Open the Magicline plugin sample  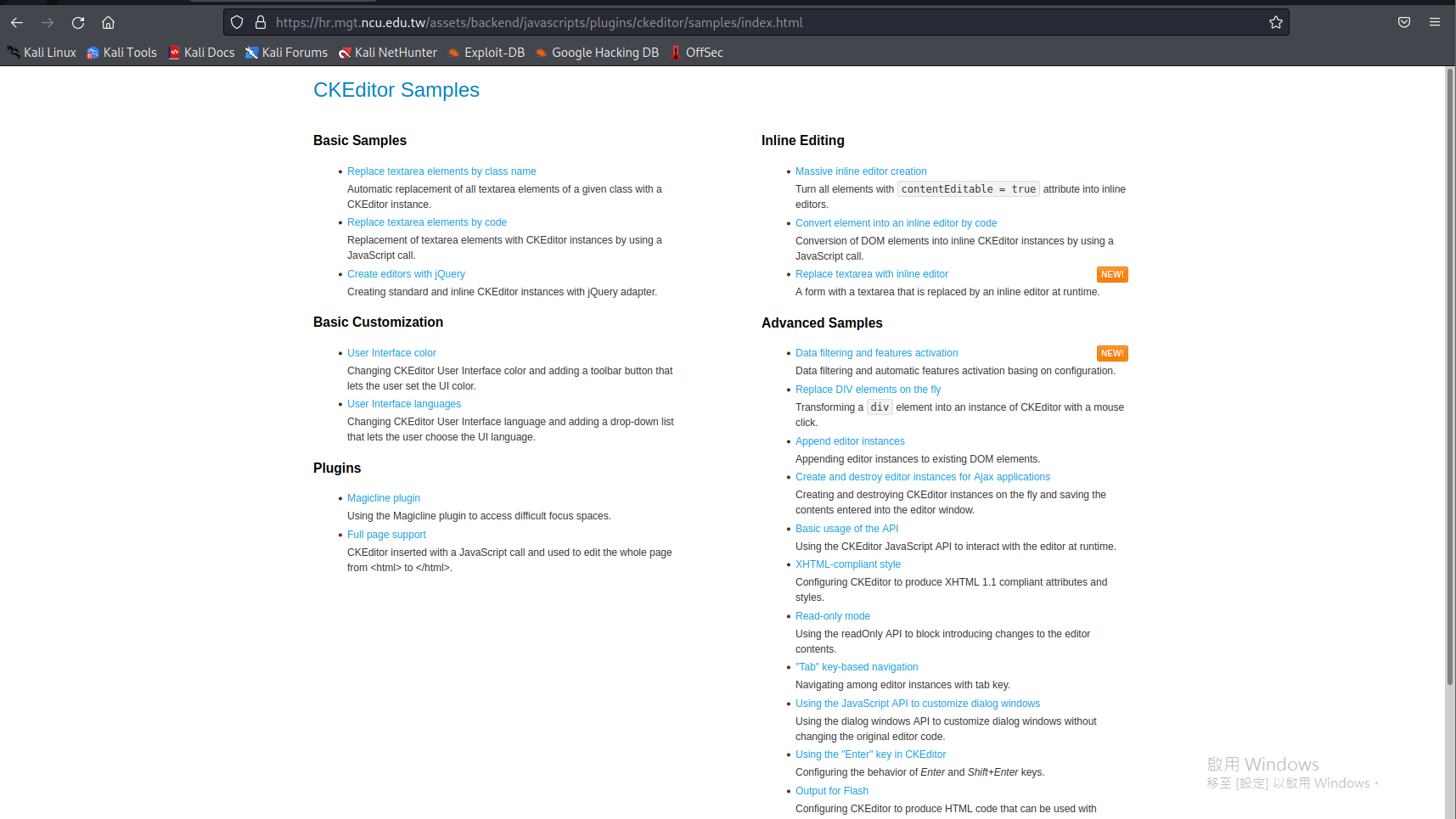click(384, 498)
